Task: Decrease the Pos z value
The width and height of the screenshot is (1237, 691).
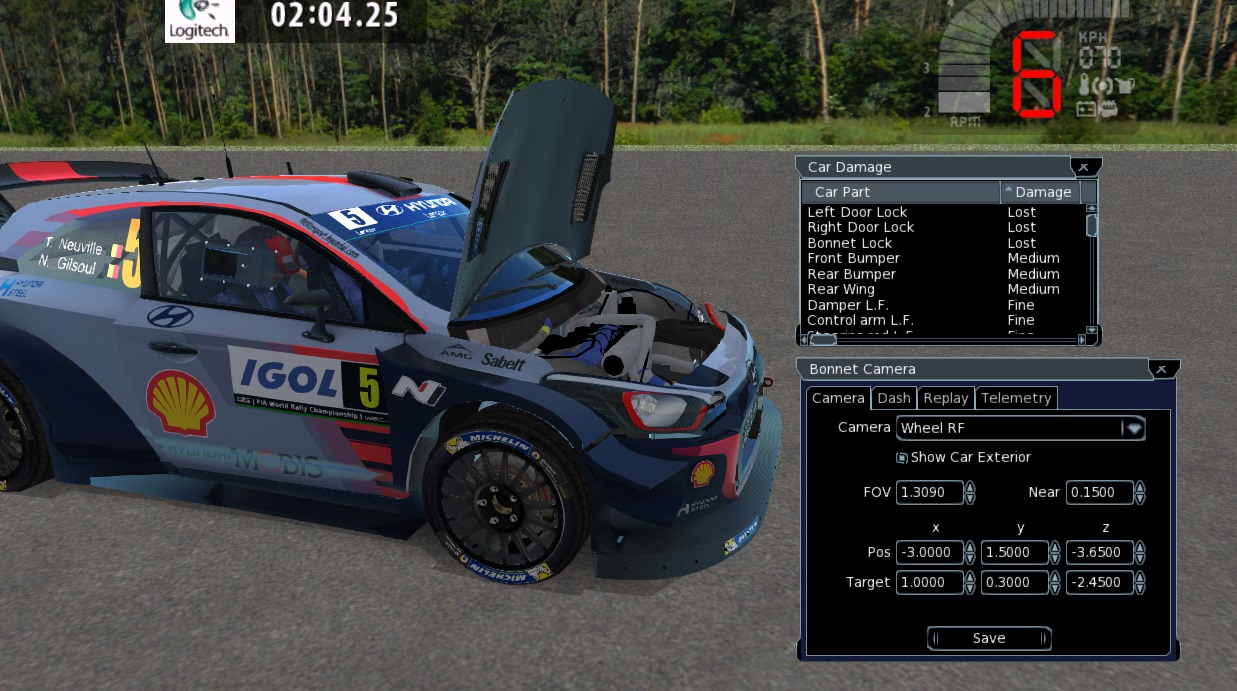Action: (x=1140, y=558)
